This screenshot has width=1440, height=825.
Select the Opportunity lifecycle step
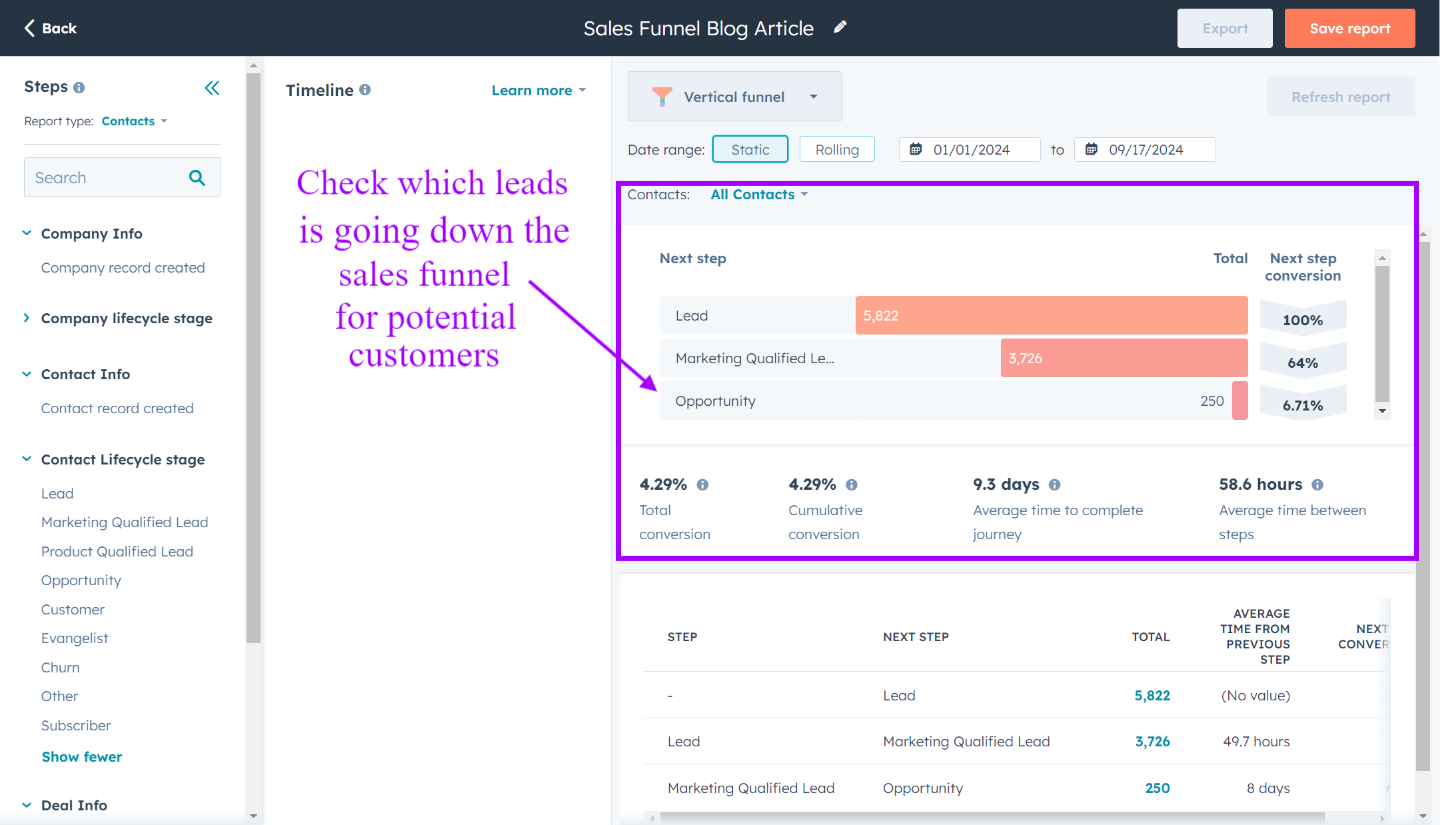point(81,580)
